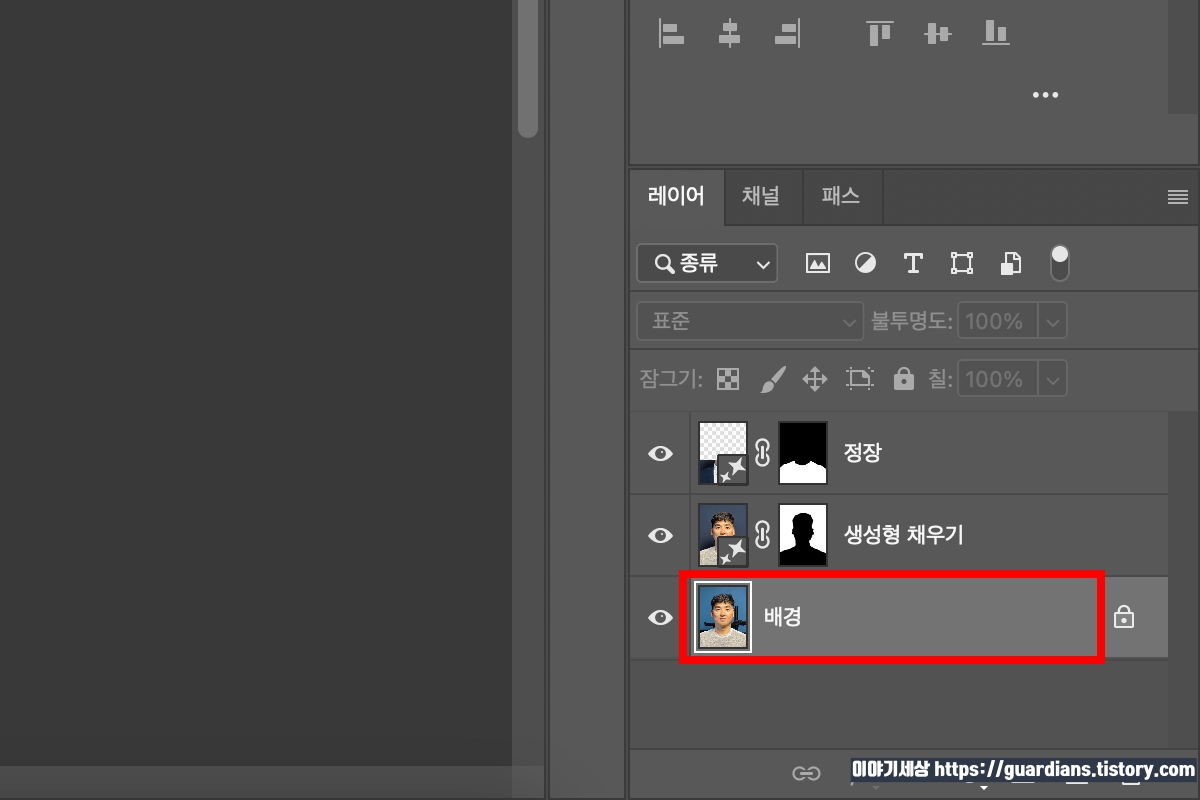Click the 배경 layer lock icon
This screenshot has height=800, width=1200.
click(1124, 617)
